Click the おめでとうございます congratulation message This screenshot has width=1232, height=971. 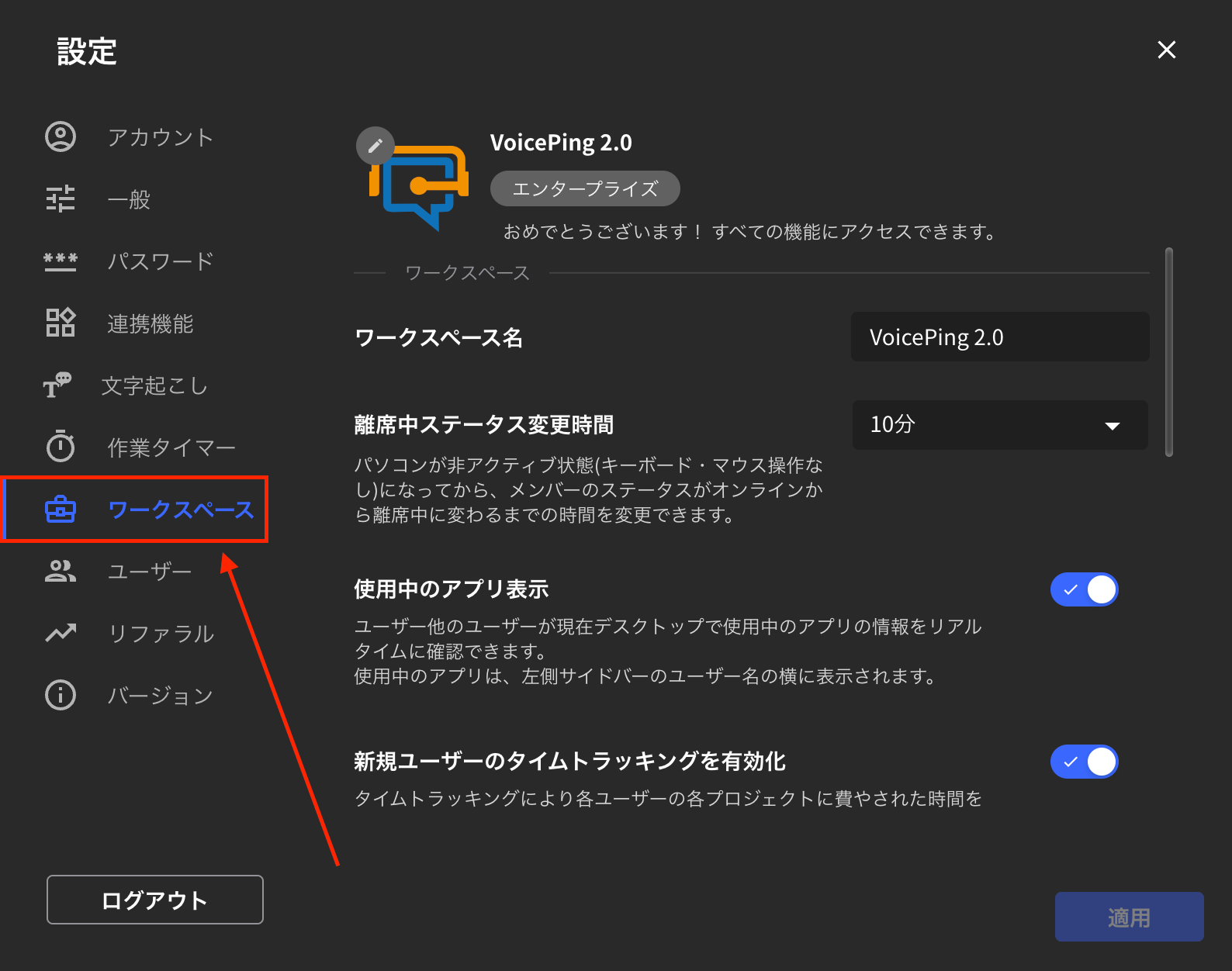(750, 232)
